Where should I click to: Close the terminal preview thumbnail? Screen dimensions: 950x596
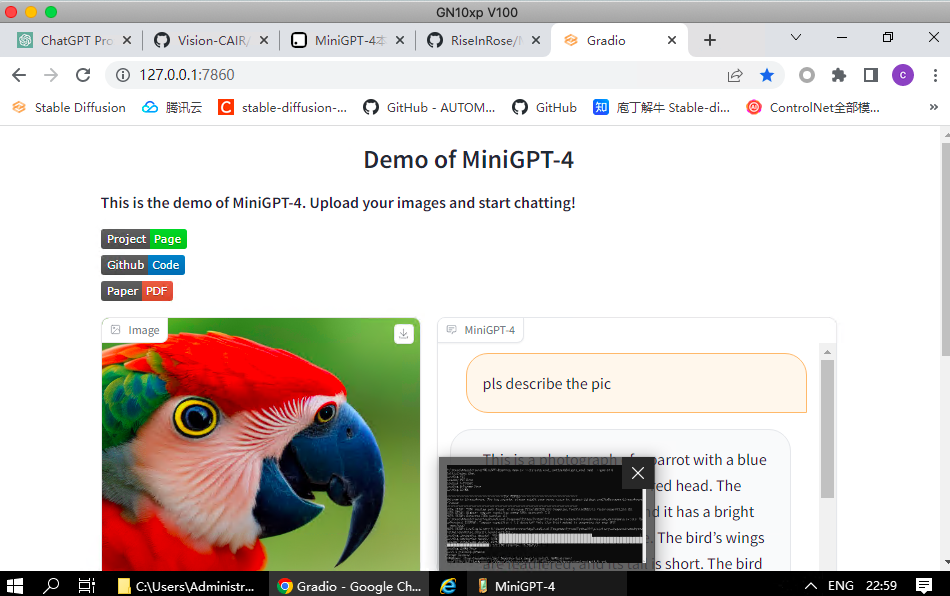tap(638, 473)
